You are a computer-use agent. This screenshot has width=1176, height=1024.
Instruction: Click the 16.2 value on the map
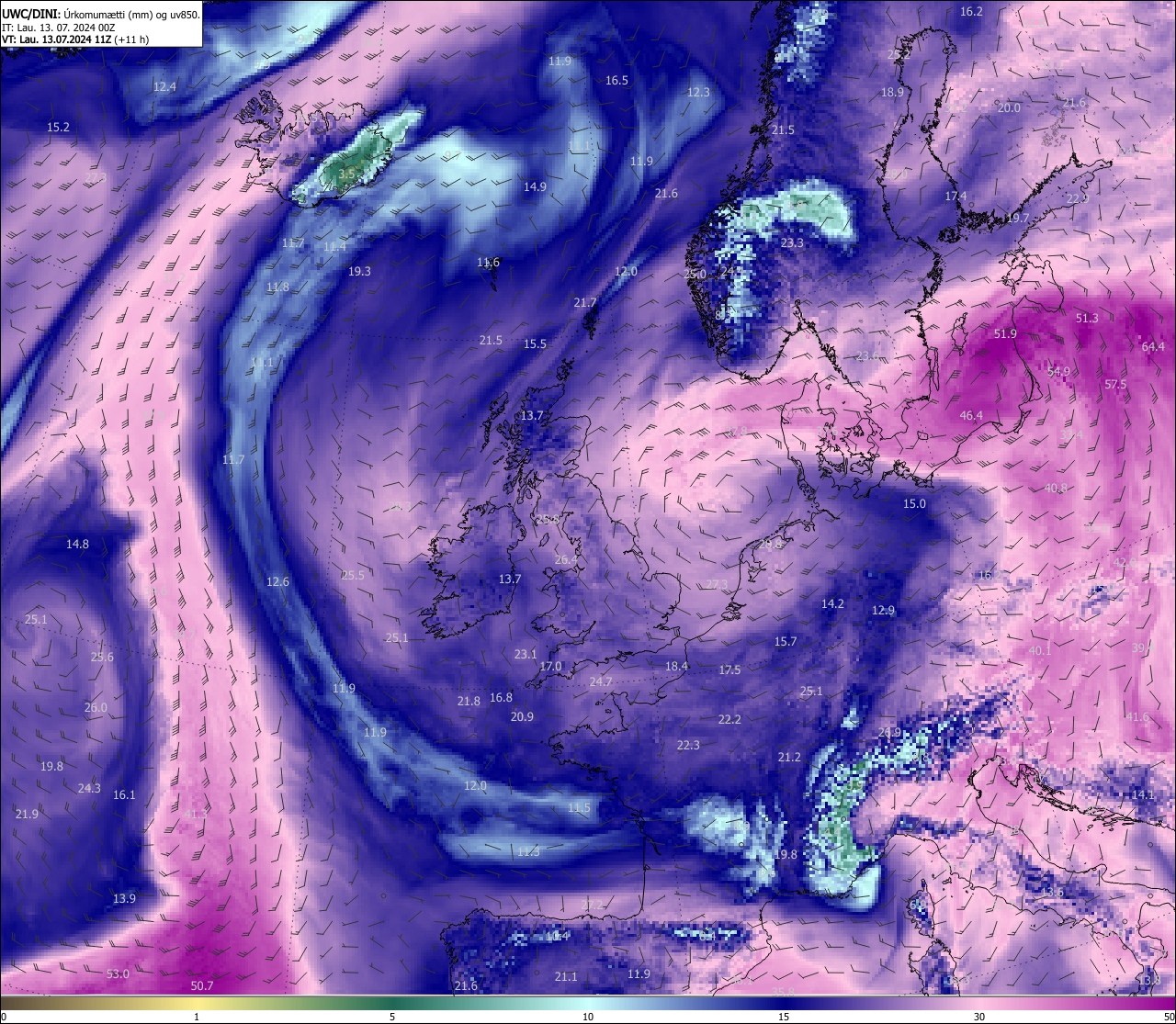coord(971,11)
